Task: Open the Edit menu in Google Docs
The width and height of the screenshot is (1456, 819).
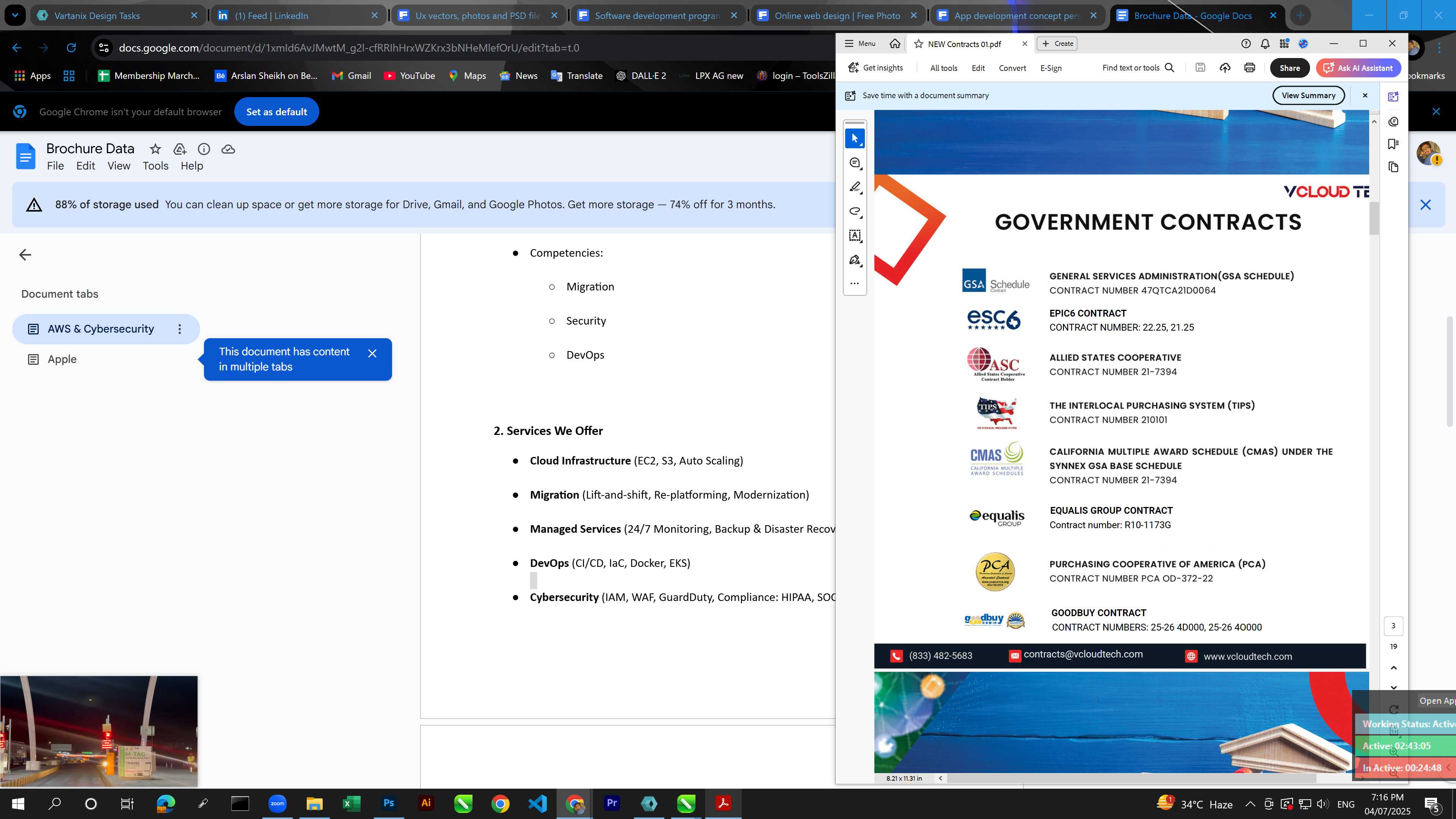Action: [x=85, y=166]
